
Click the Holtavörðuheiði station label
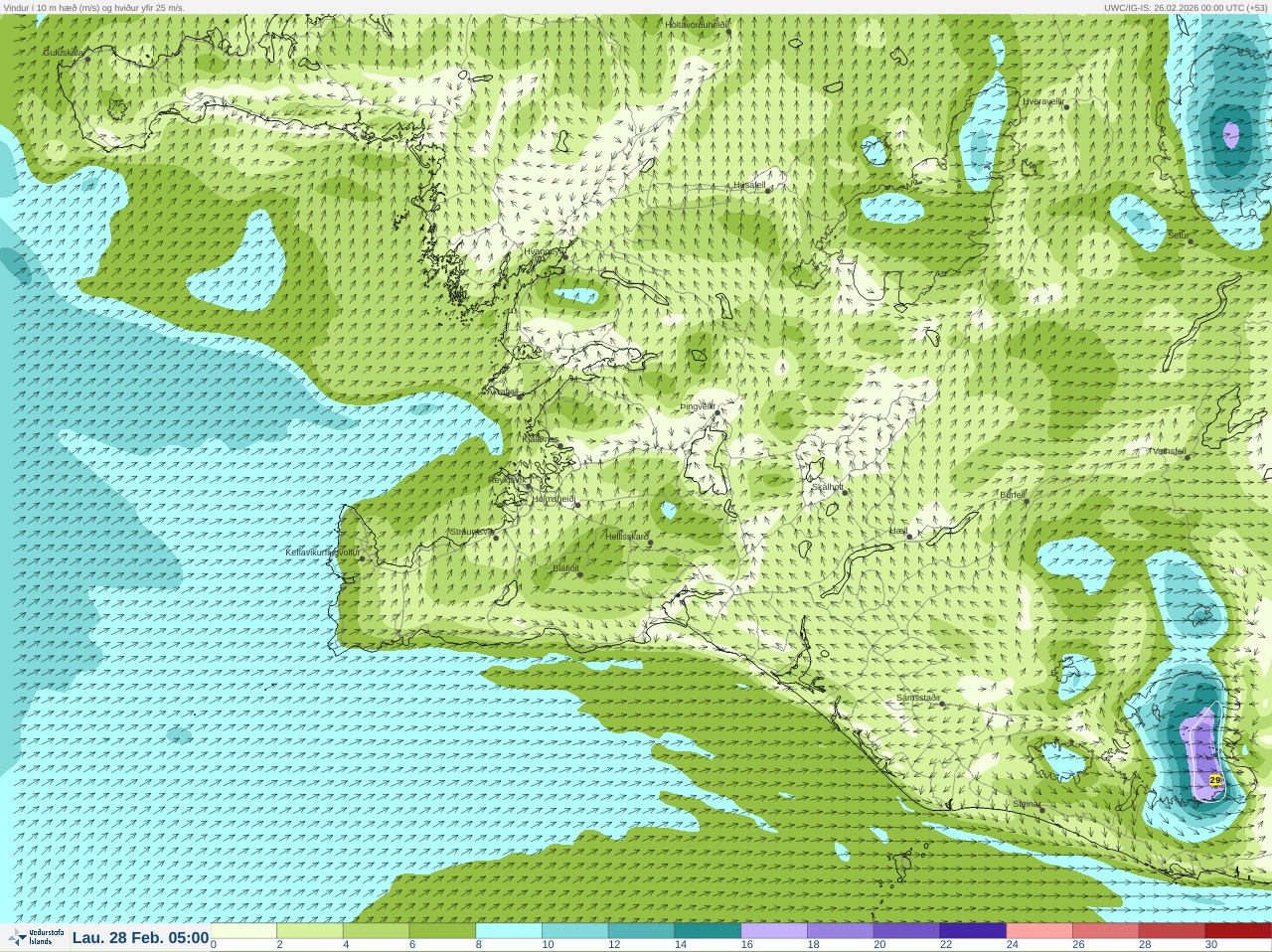(x=697, y=24)
